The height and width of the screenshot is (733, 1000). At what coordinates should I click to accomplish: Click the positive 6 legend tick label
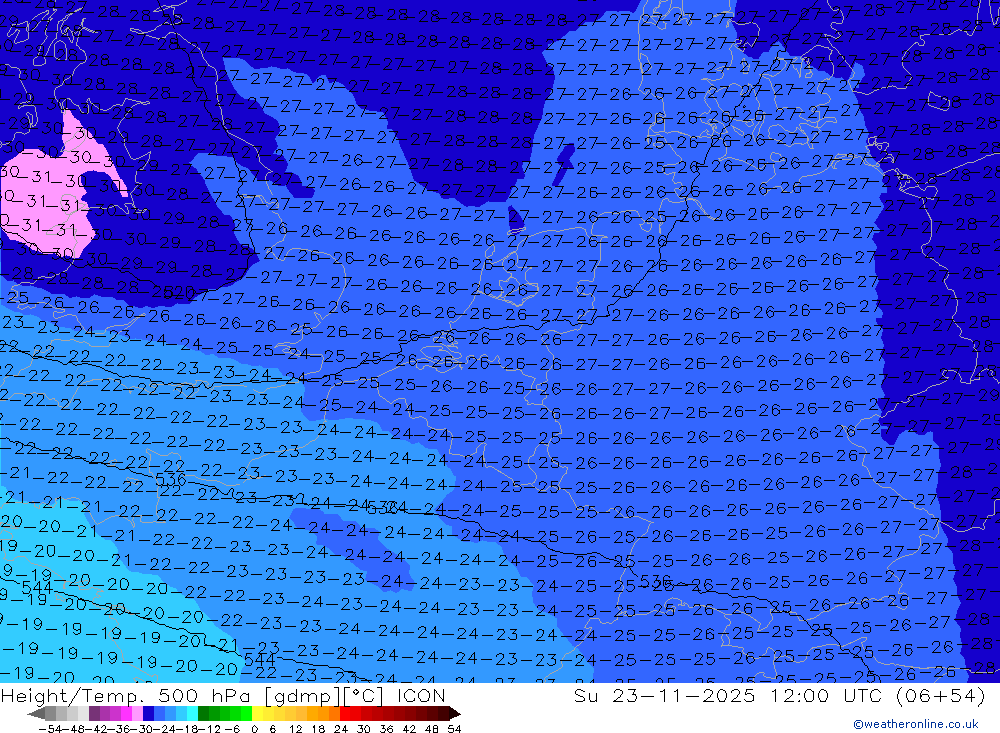tap(272, 729)
